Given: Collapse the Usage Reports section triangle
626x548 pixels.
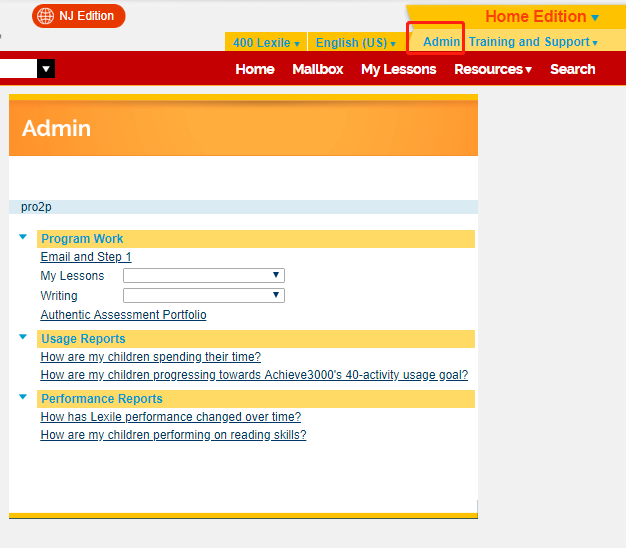Looking at the screenshot, I should tap(23, 337).
